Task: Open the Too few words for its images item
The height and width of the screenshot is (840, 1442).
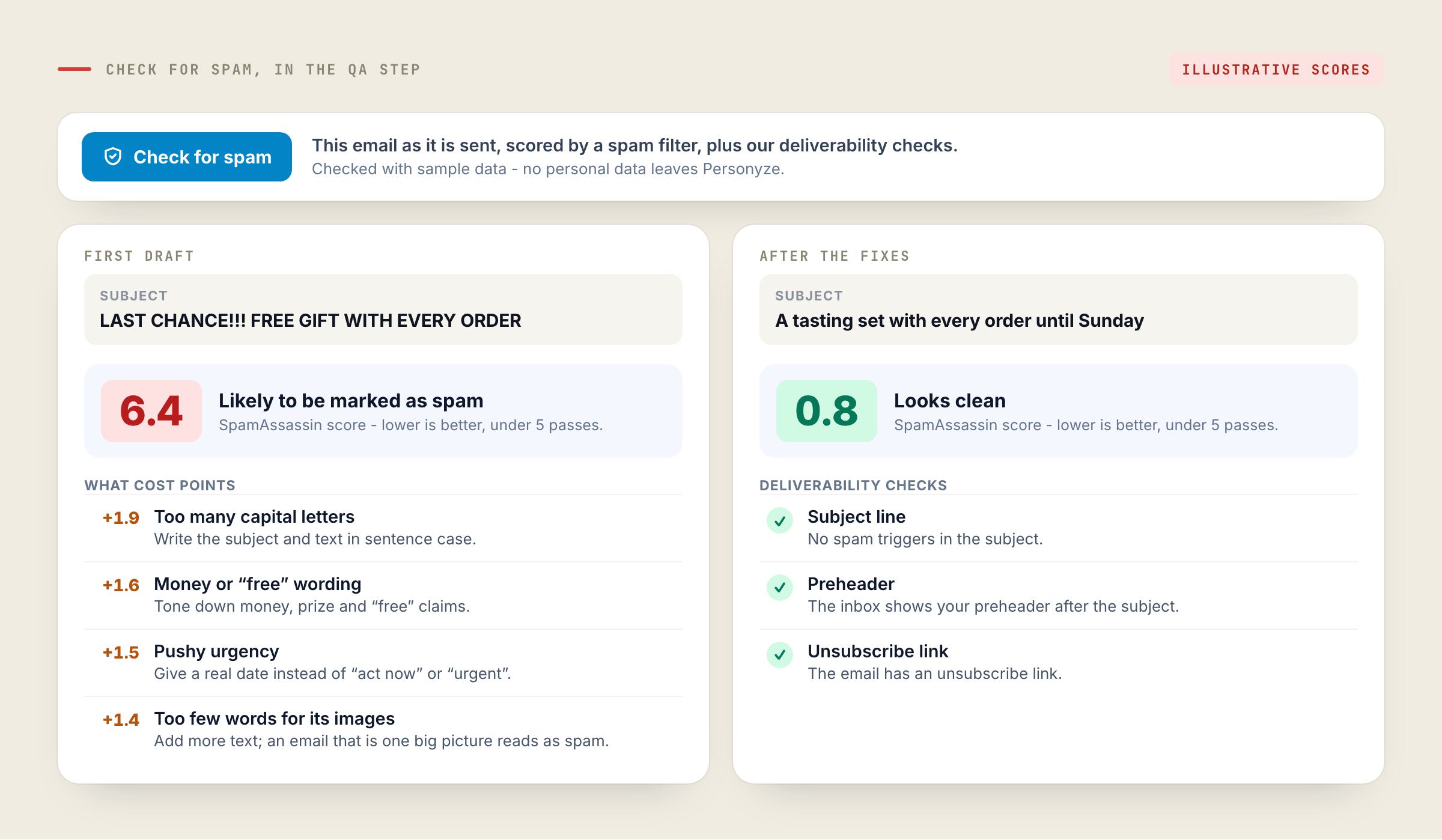Action: tap(383, 730)
